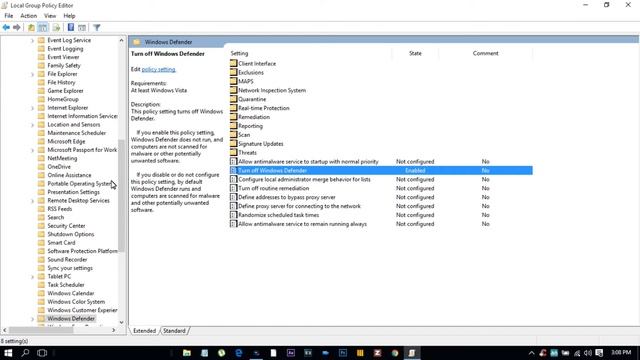Screen dimensions: 640x360
Task: Switch to the Standard tab
Action: (174, 331)
